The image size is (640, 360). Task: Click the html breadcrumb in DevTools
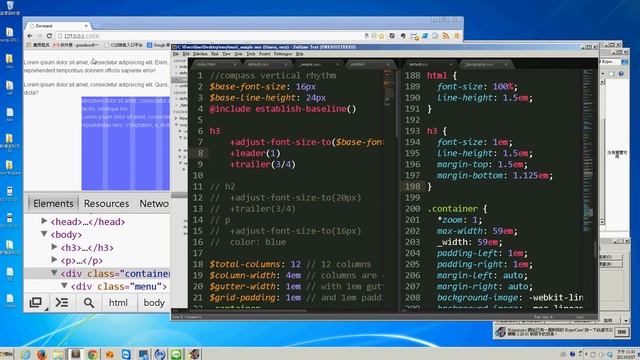click(x=118, y=302)
